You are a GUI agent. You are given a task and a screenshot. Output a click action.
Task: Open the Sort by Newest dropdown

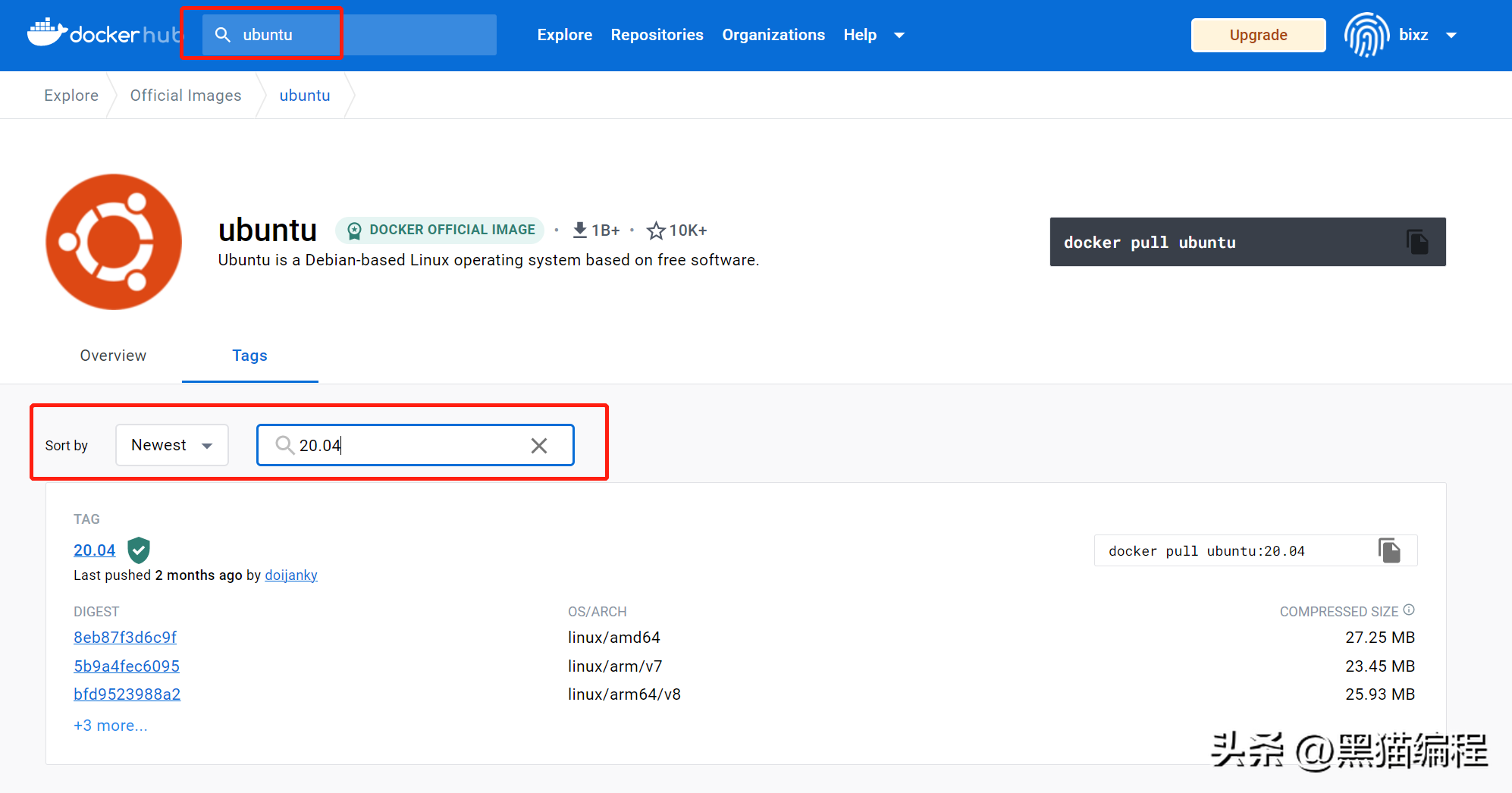click(x=172, y=445)
